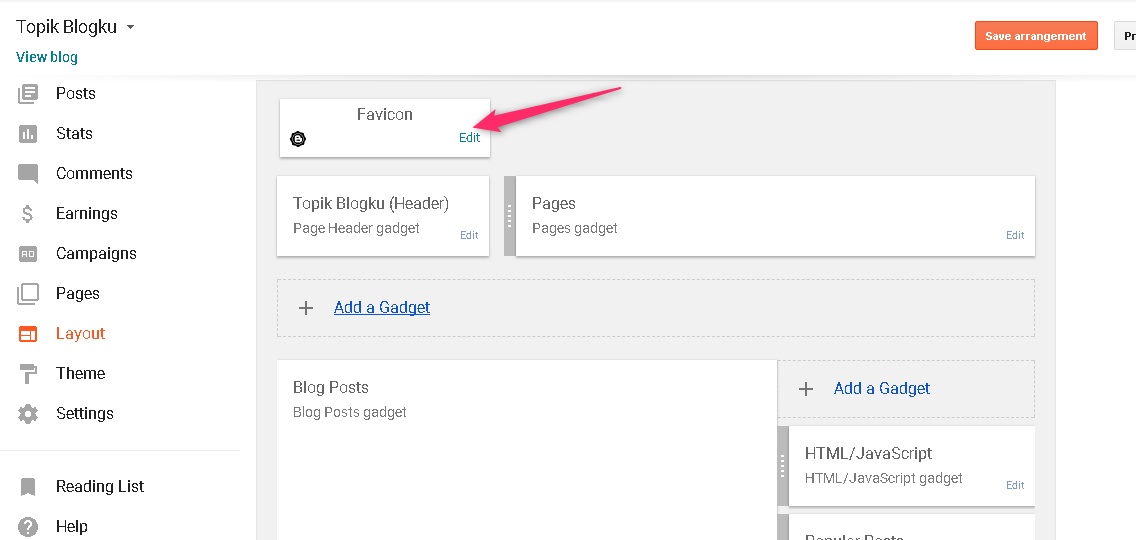Viewport: 1136px width, 540px height.
Task: Click the 'Blog Posts gadget' description text
Action: (x=350, y=412)
